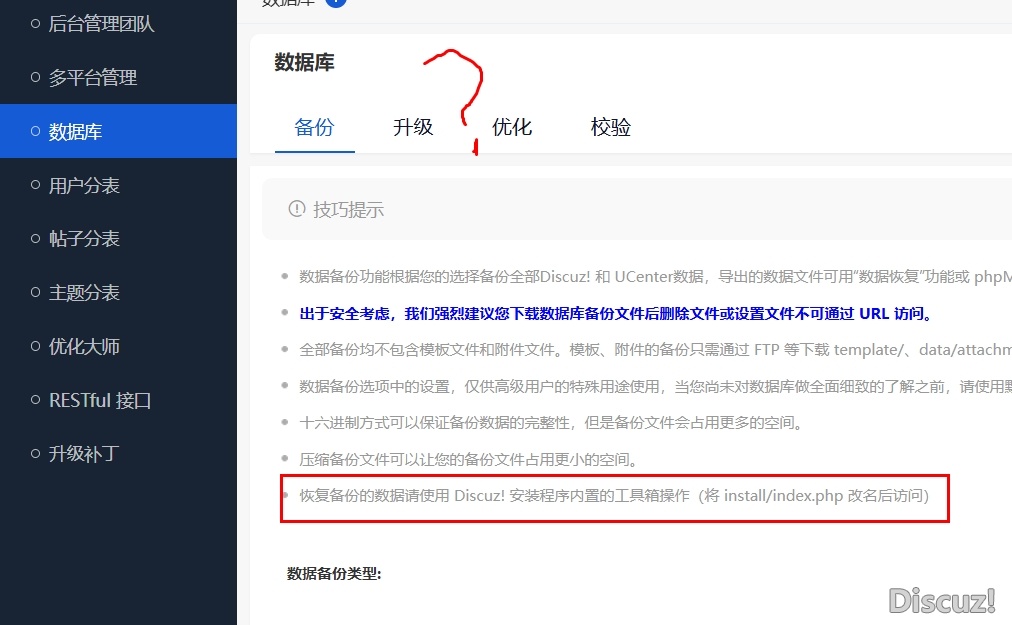Viewport: 1012px width, 625px height.
Task: Switch to the 校验 tab
Action: pos(609,127)
